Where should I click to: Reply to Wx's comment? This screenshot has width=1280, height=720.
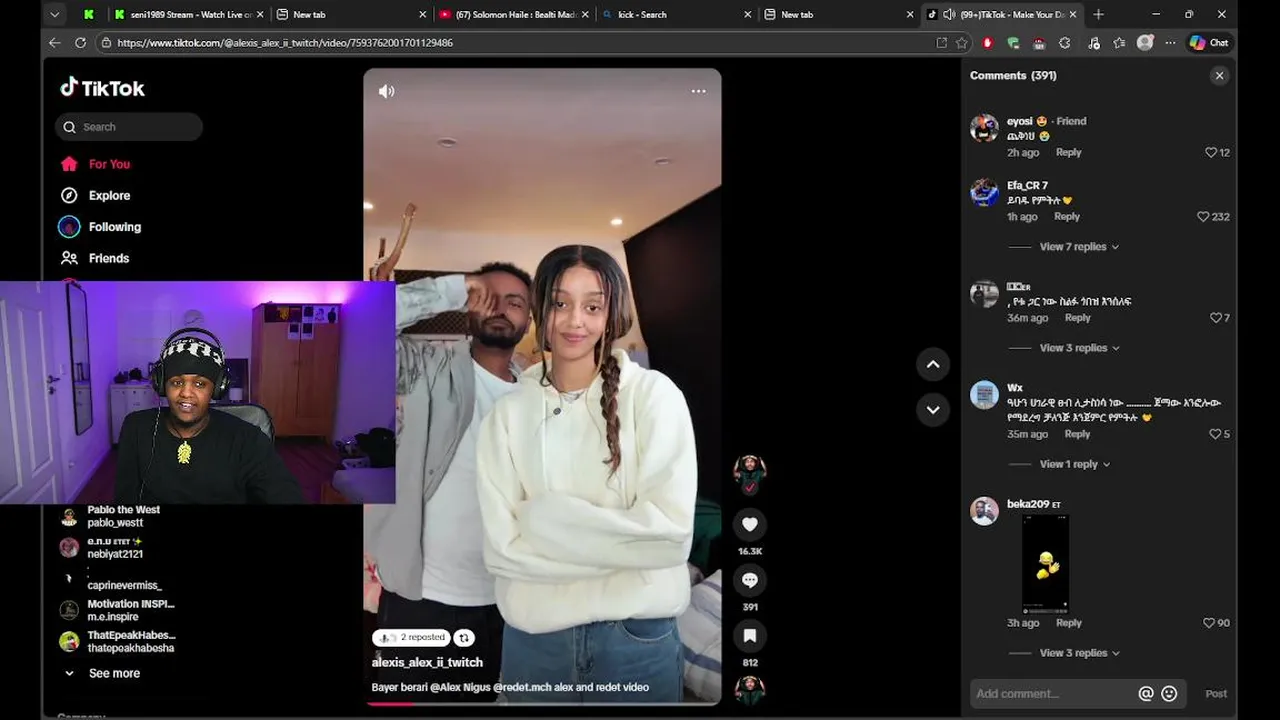[1077, 434]
